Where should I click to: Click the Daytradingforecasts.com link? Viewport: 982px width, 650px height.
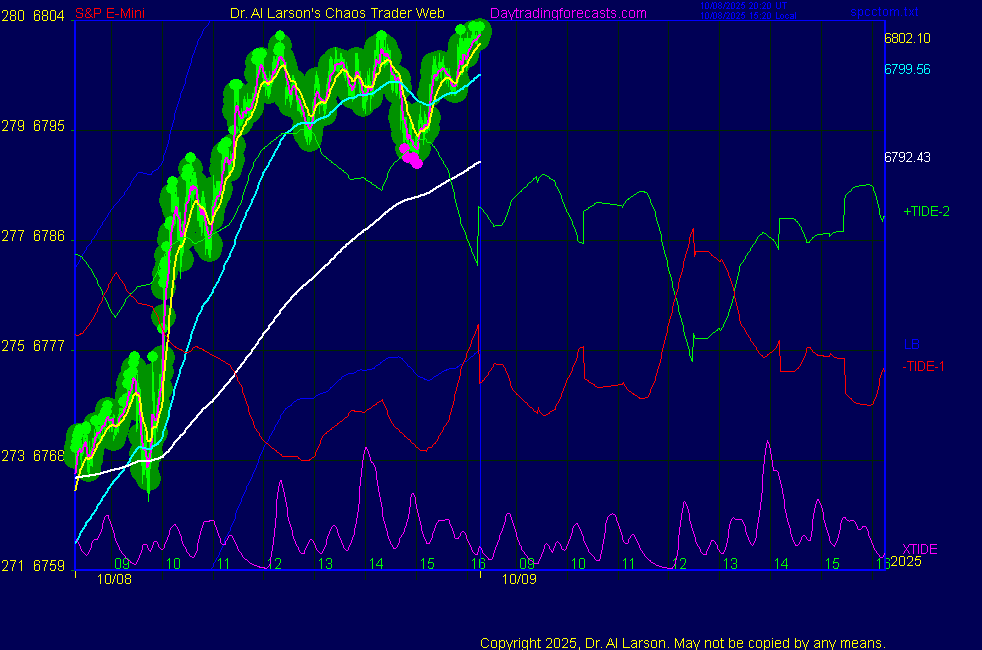click(x=567, y=13)
